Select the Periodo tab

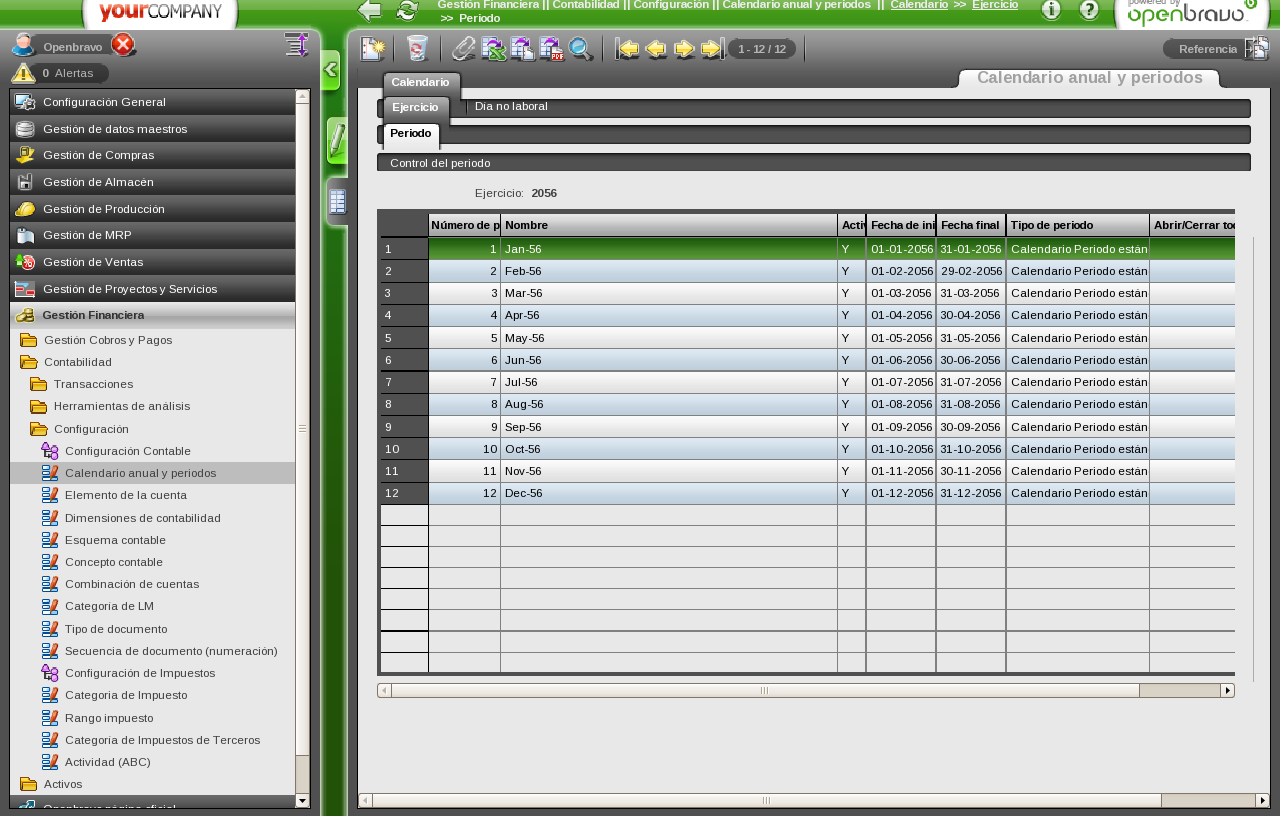[411, 134]
